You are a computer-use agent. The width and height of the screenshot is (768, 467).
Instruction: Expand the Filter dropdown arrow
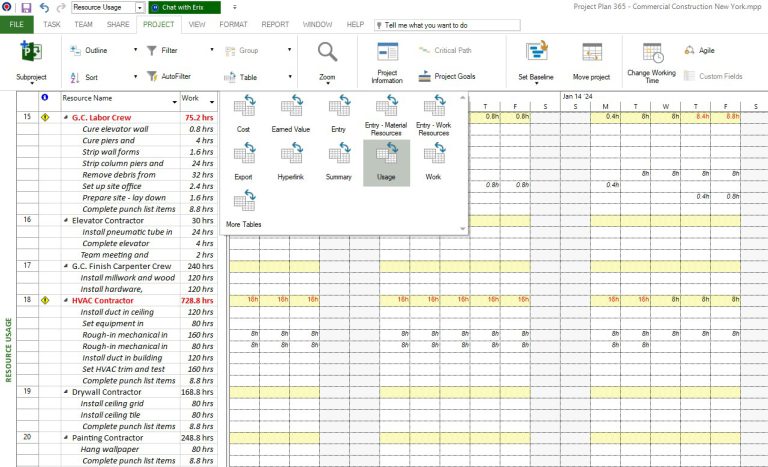(x=212, y=50)
